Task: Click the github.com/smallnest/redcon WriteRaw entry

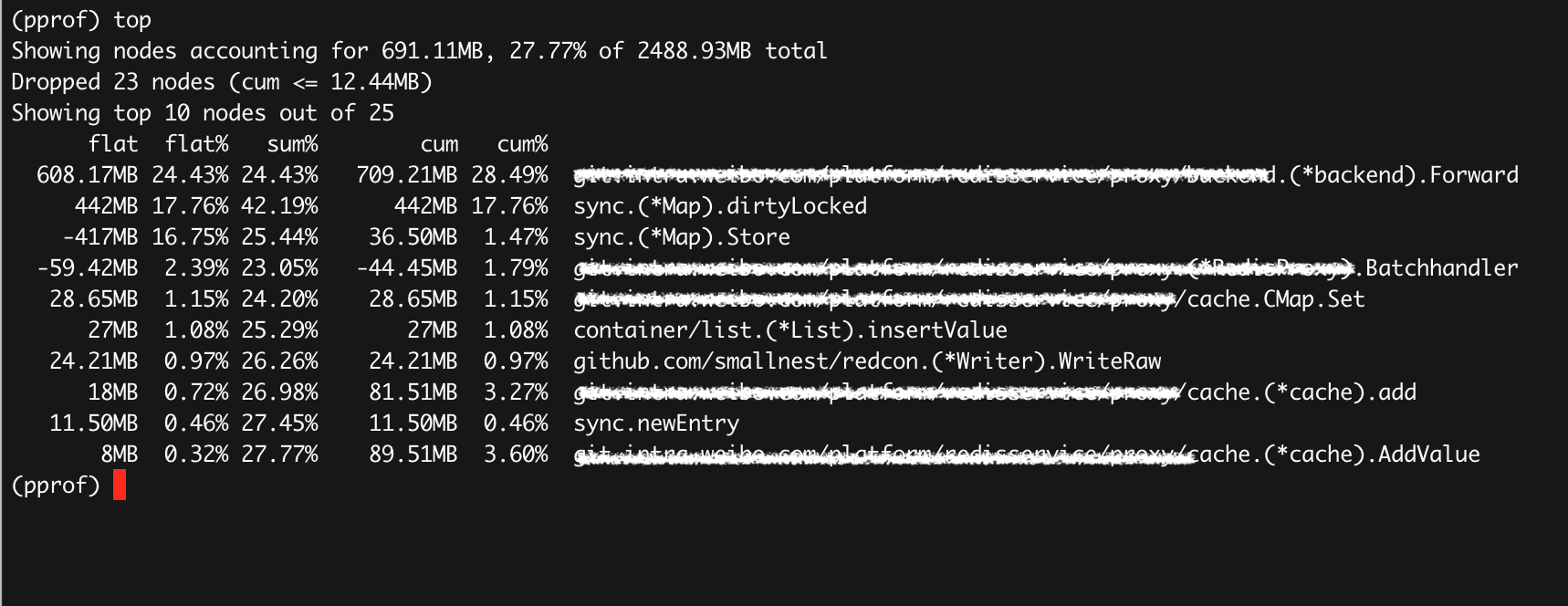Action: pyautogui.click(x=867, y=361)
